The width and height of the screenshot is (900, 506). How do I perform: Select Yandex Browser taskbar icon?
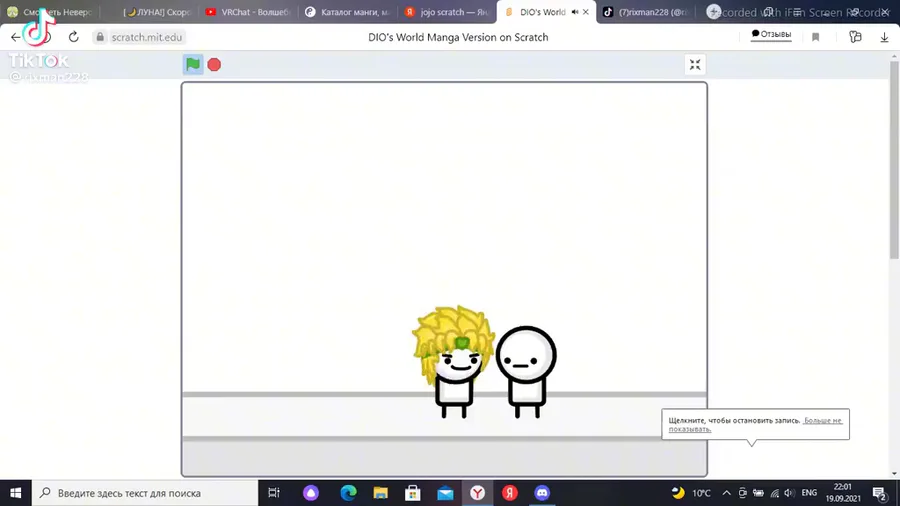(477, 493)
